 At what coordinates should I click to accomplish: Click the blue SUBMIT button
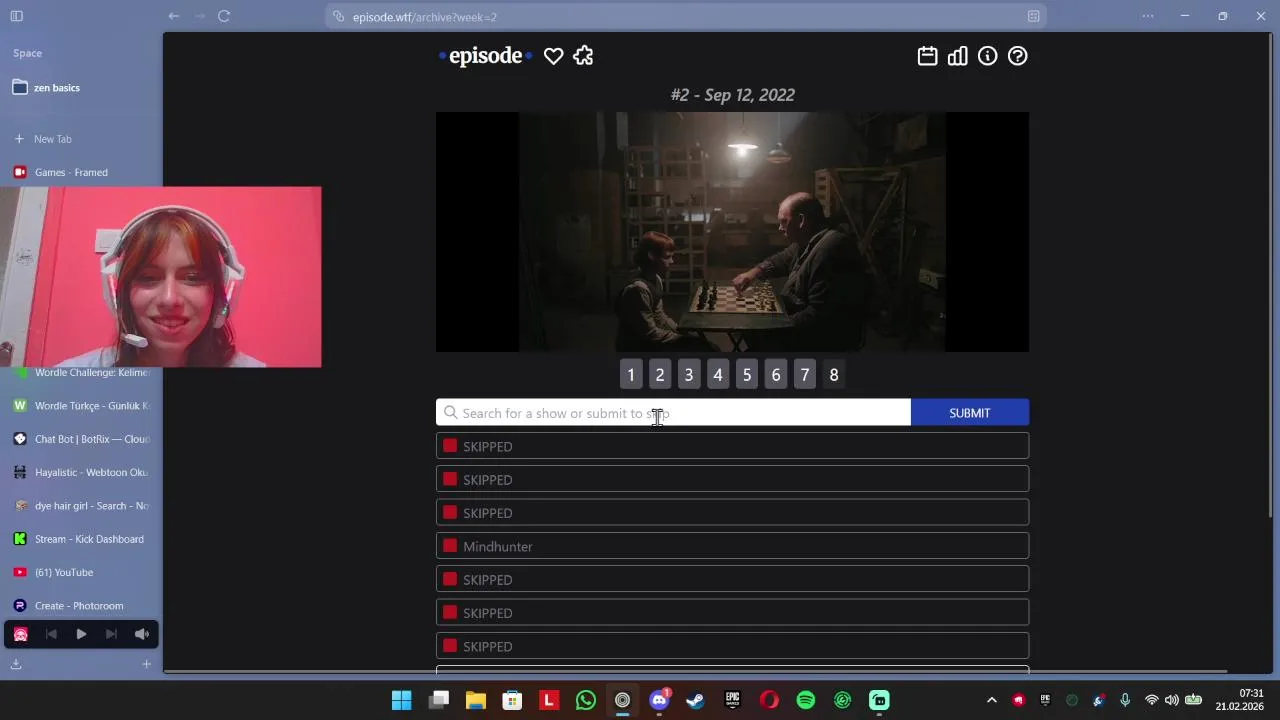coord(970,413)
